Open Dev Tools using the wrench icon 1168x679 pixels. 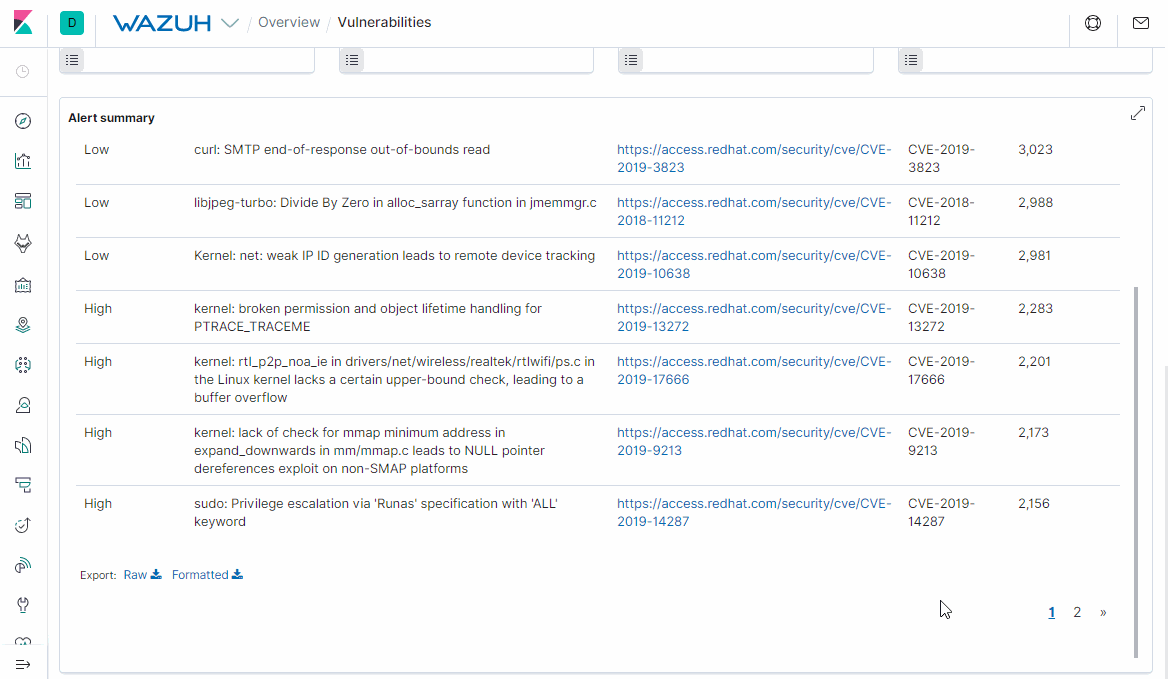point(22,604)
